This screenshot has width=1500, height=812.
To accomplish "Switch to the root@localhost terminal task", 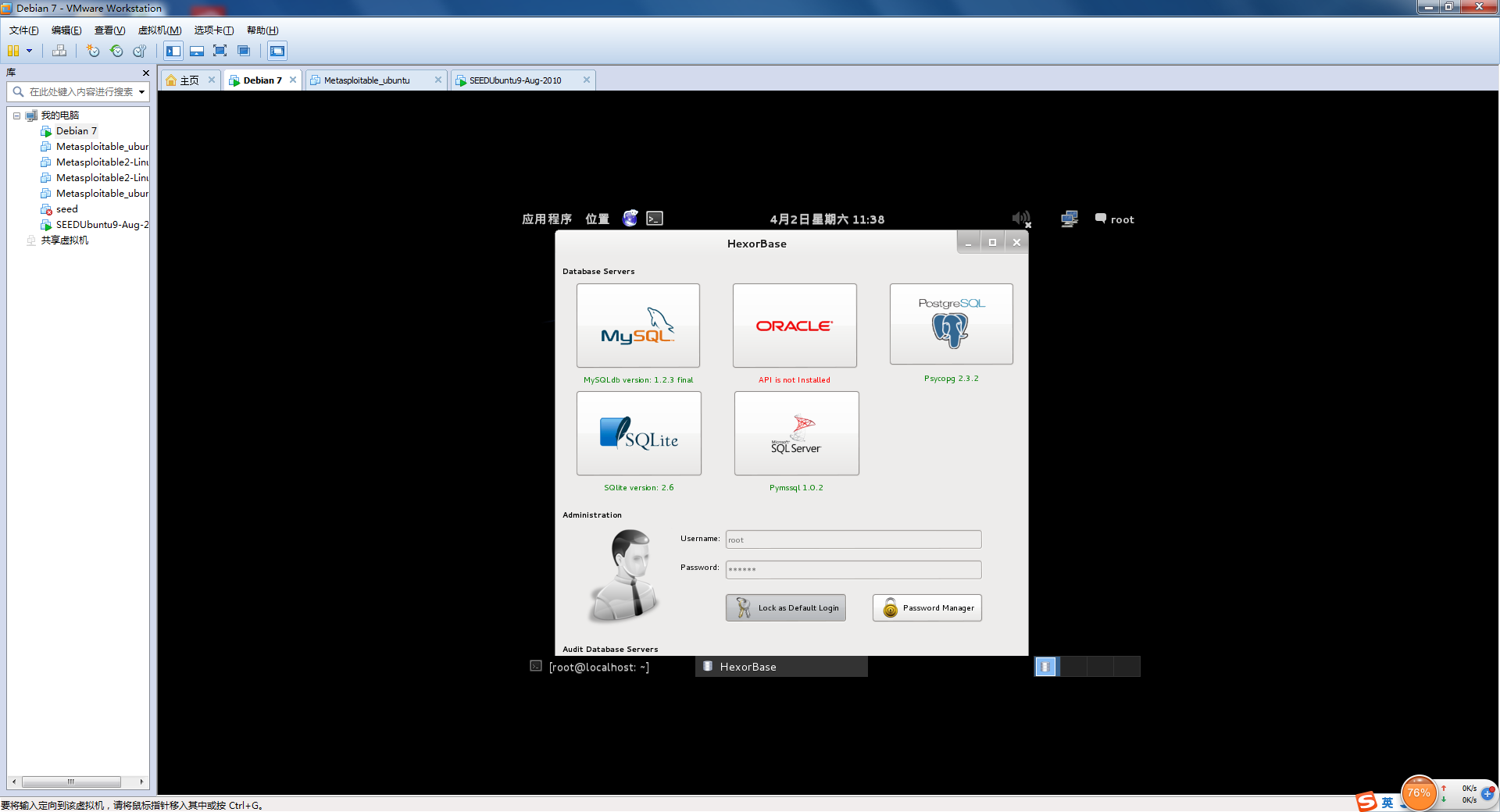I will (x=590, y=667).
